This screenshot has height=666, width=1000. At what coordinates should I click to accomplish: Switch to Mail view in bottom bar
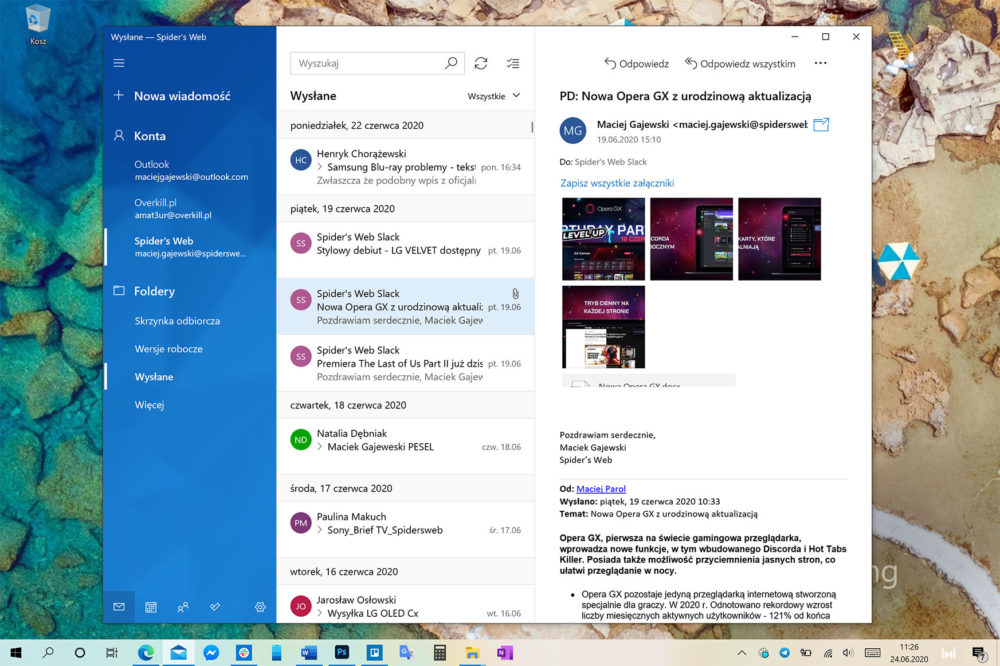[119, 607]
